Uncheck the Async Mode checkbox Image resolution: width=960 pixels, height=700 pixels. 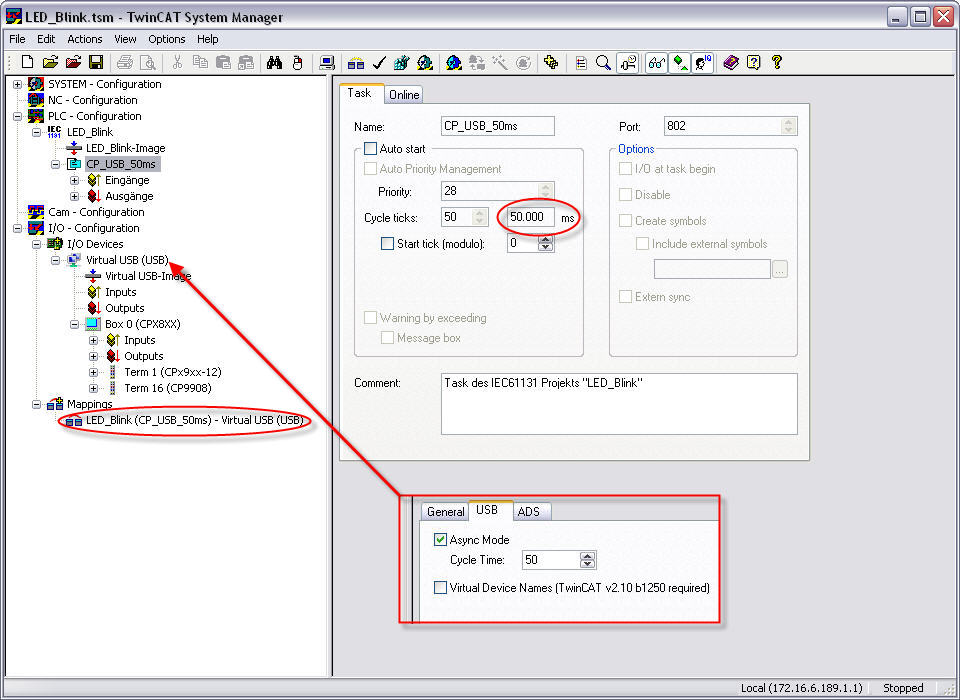(440, 540)
